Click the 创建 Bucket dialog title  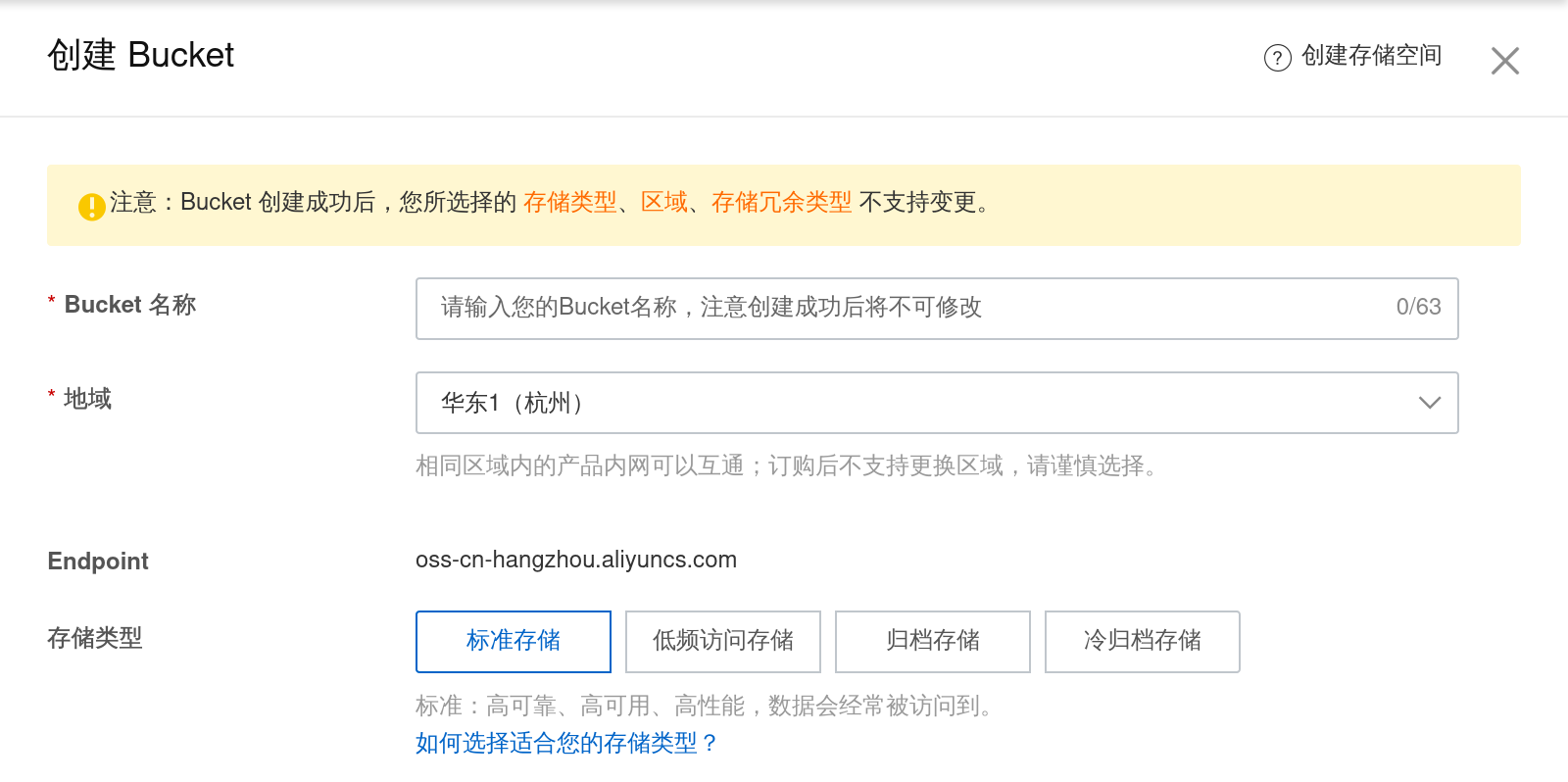tap(141, 56)
